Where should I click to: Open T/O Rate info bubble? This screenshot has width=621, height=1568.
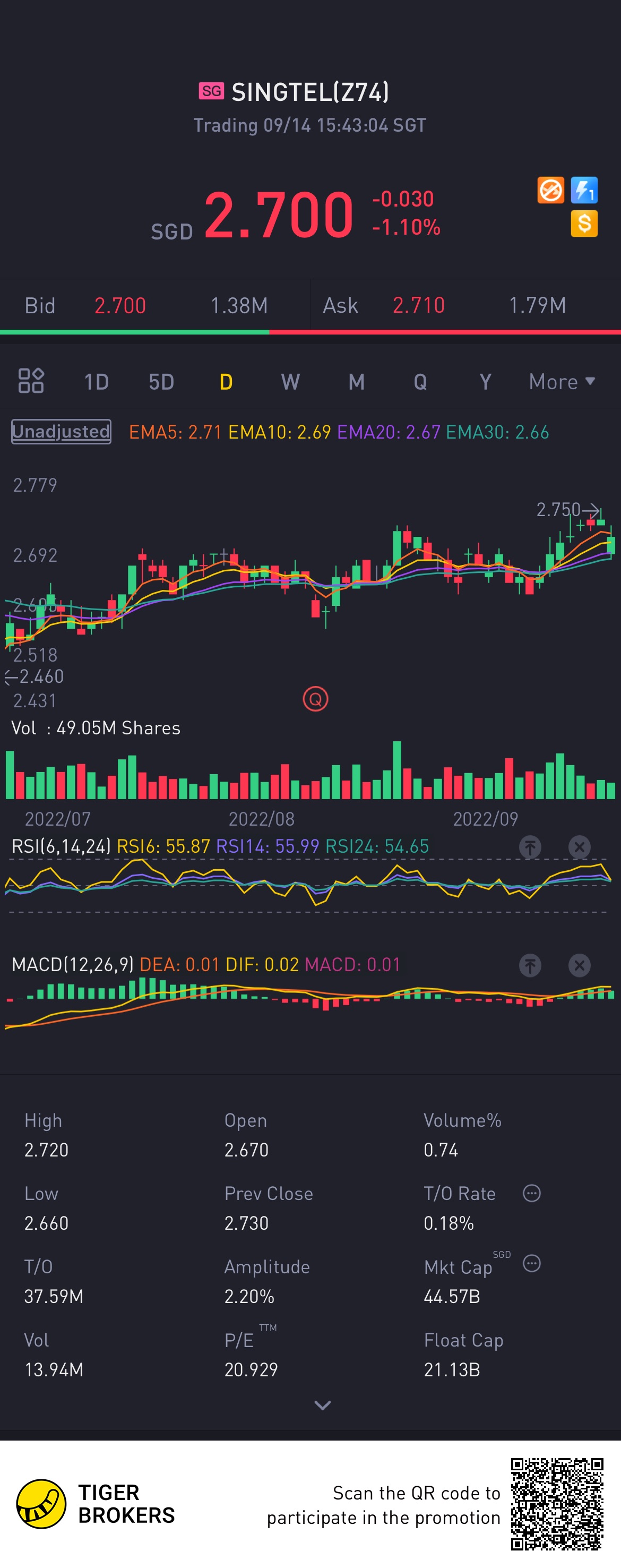(x=532, y=1193)
